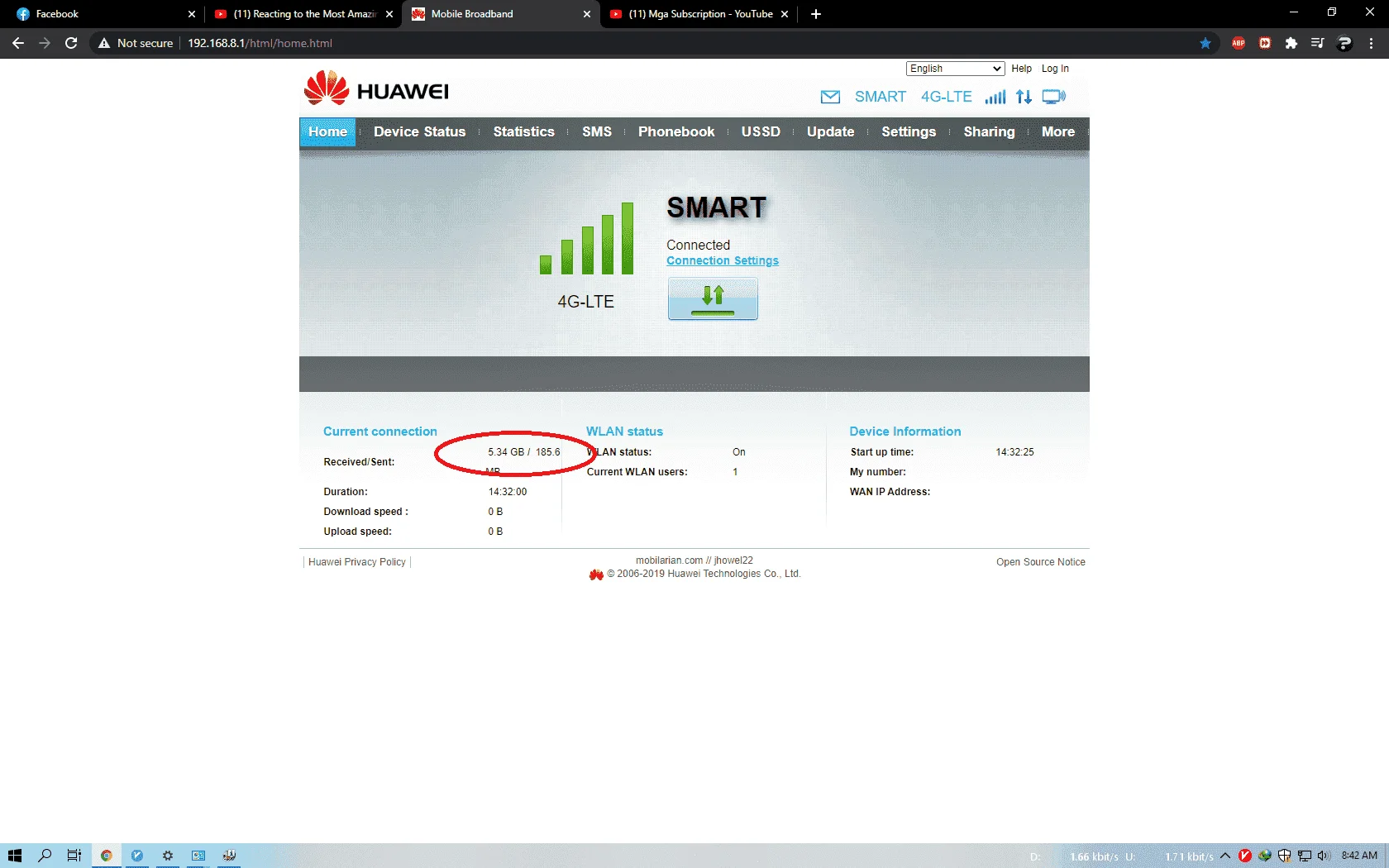Click the Chrome taskbar icon
1389x868 pixels.
tap(106, 856)
